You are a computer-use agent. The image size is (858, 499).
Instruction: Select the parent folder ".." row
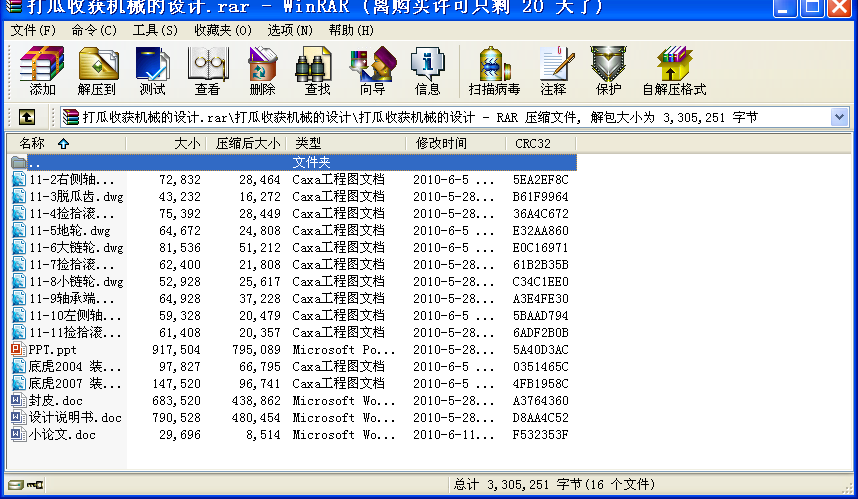(35, 162)
